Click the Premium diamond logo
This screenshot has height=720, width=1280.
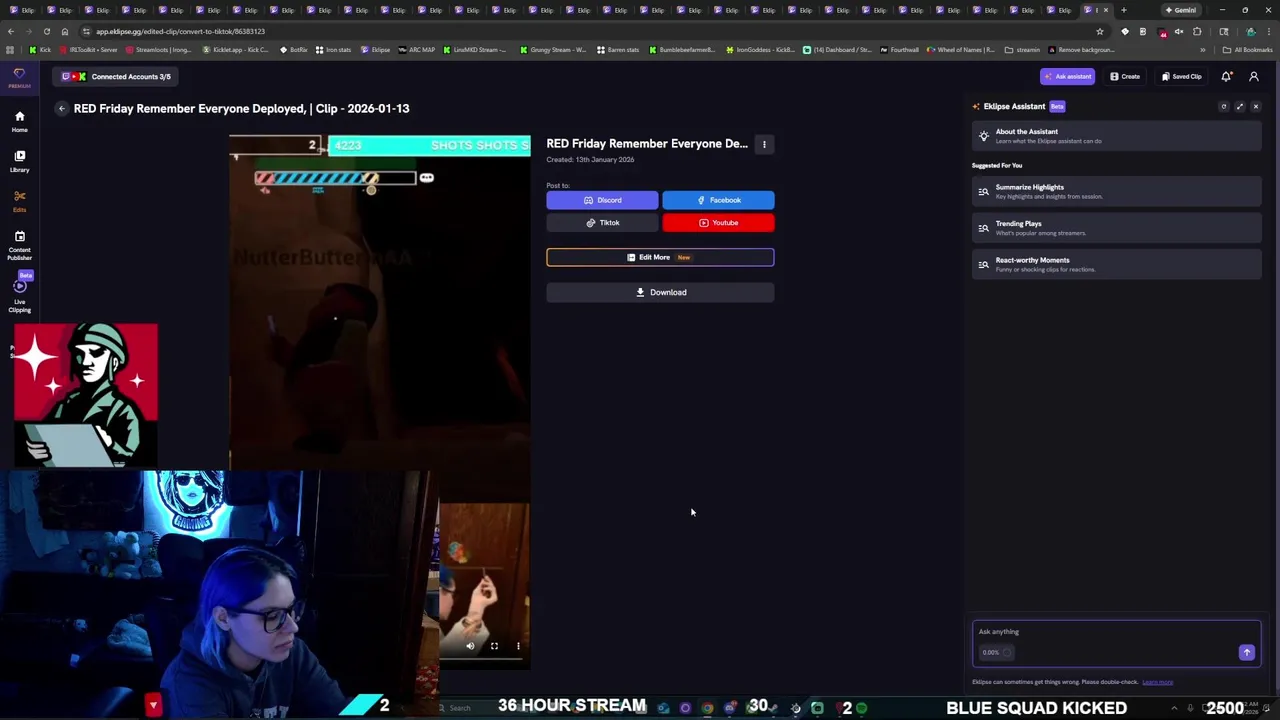(x=19, y=77)
